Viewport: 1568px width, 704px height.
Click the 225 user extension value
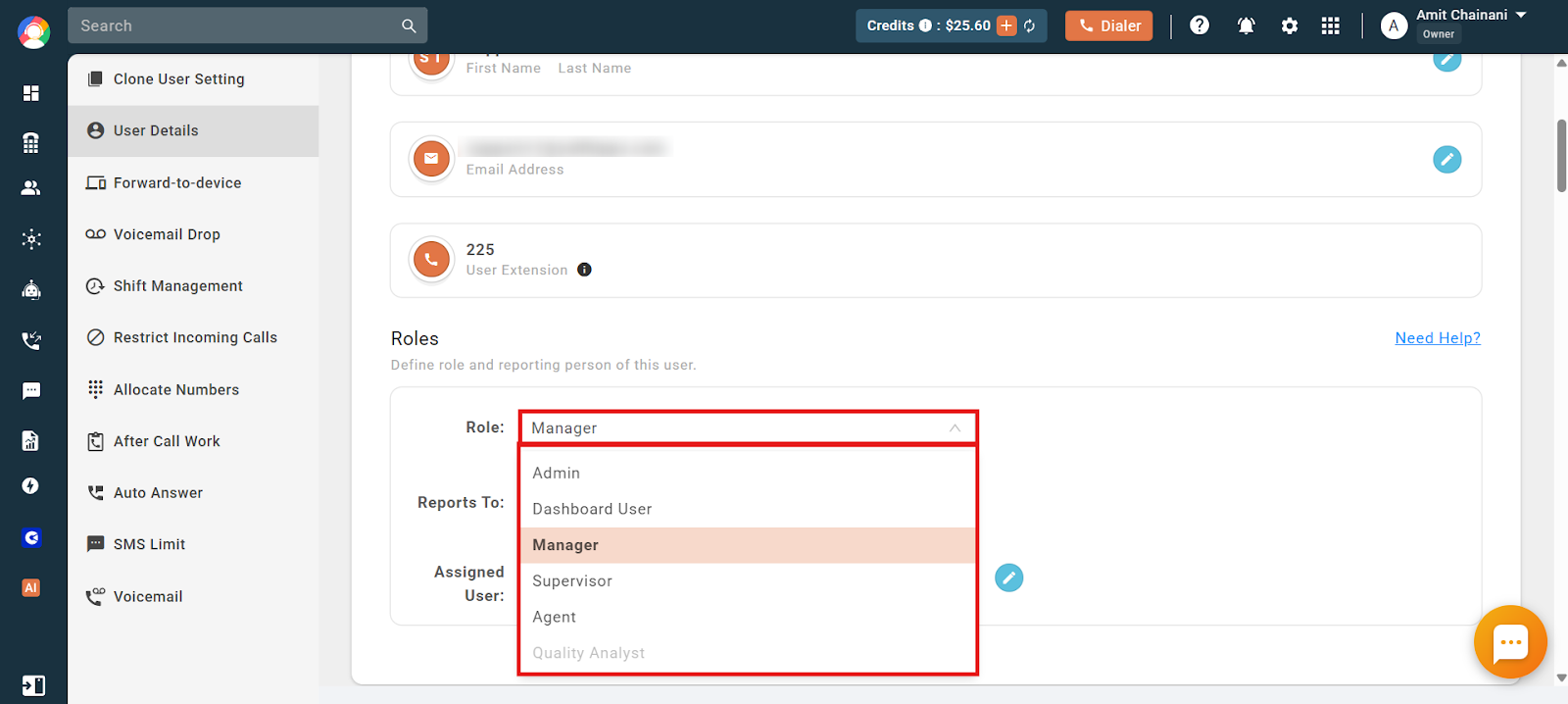(x=480, y=249)
